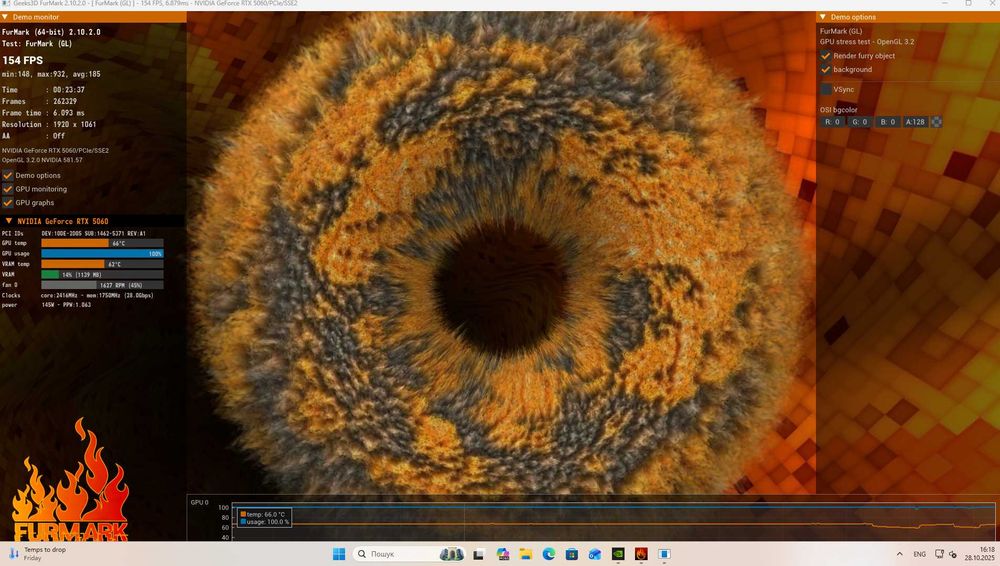1000x566 pixels.
Task: Open Task View on the taskbar
Action: [x=478, y=554]
